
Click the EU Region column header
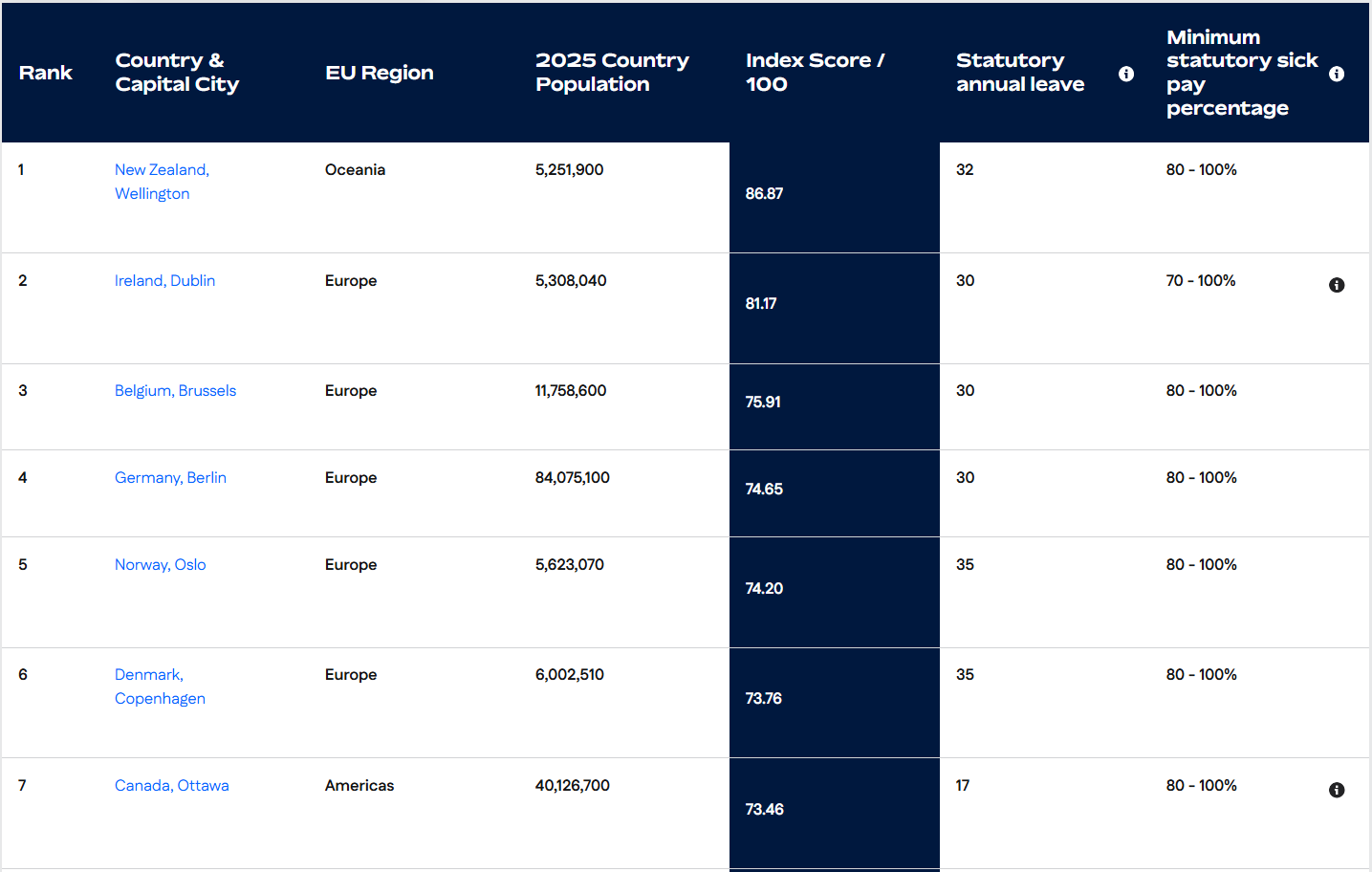[x=379, y=74]
